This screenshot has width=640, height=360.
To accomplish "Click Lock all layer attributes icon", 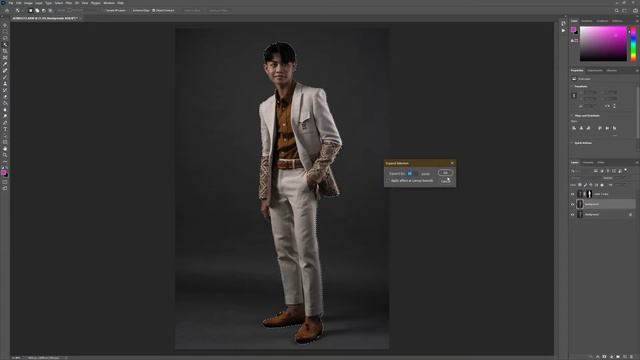I will click(x=602, y=185).
